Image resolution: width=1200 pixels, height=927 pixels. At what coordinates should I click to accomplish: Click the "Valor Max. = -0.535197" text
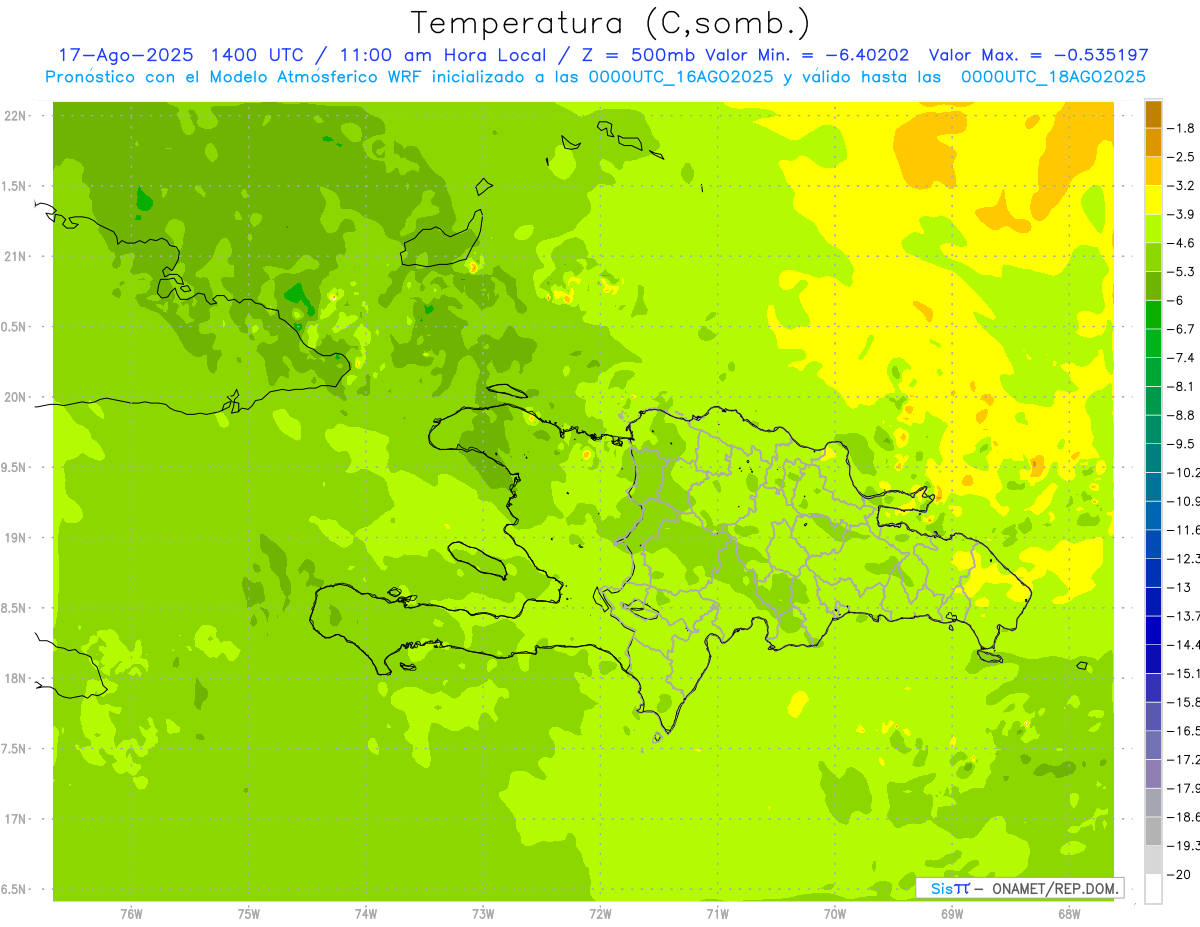[1039, 55]
